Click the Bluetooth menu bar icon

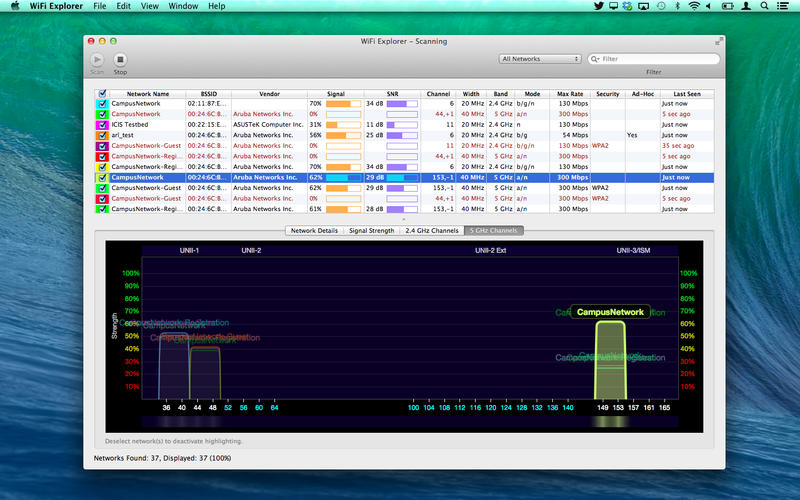pyautogui.click(x=678, y=6)
